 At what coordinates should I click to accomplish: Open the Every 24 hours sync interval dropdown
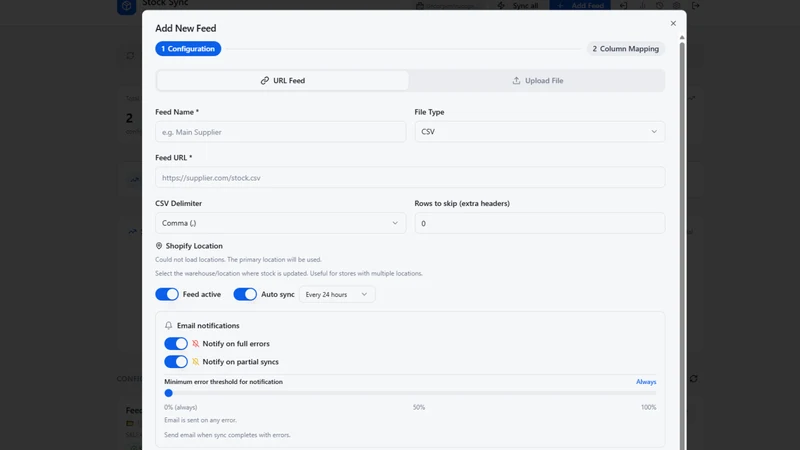337,294
